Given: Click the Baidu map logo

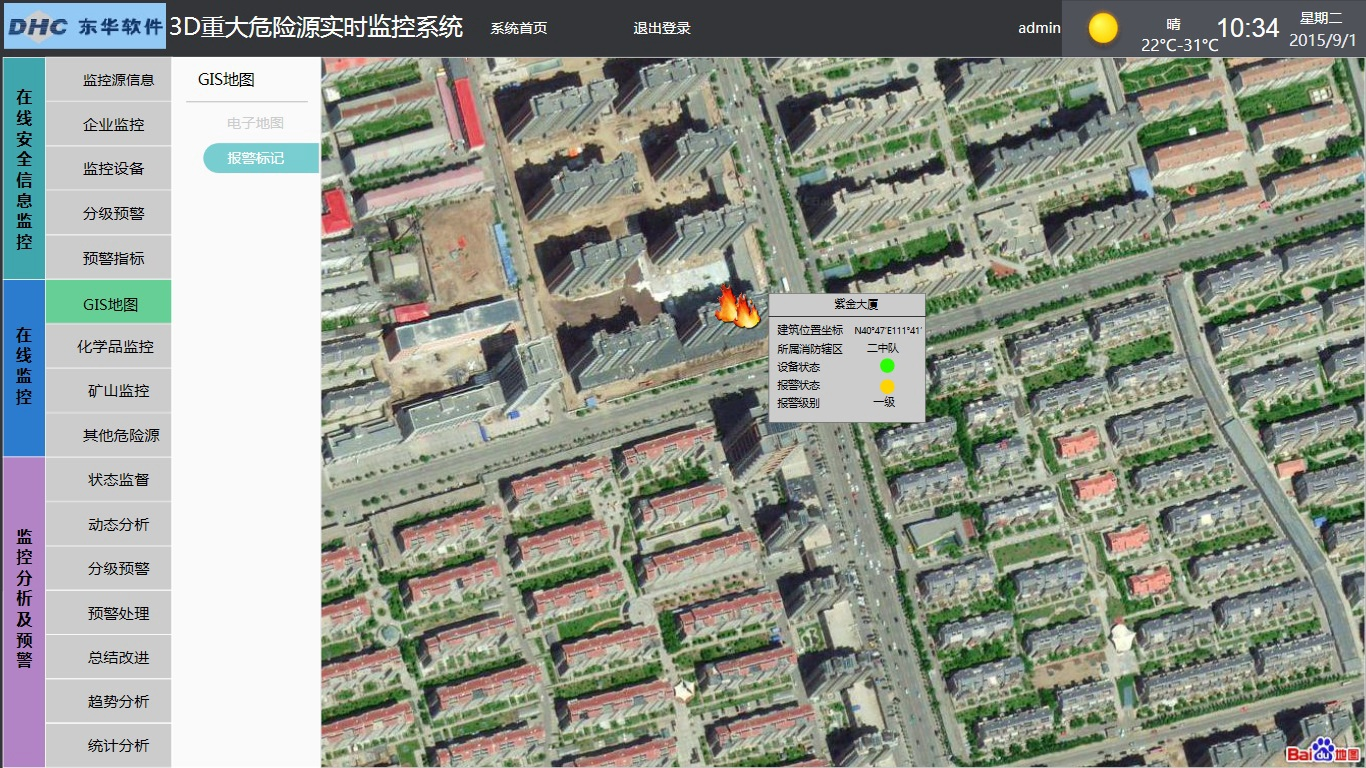Looking at the screenshot, I should pyautogui.click(x=1322, y=750).
